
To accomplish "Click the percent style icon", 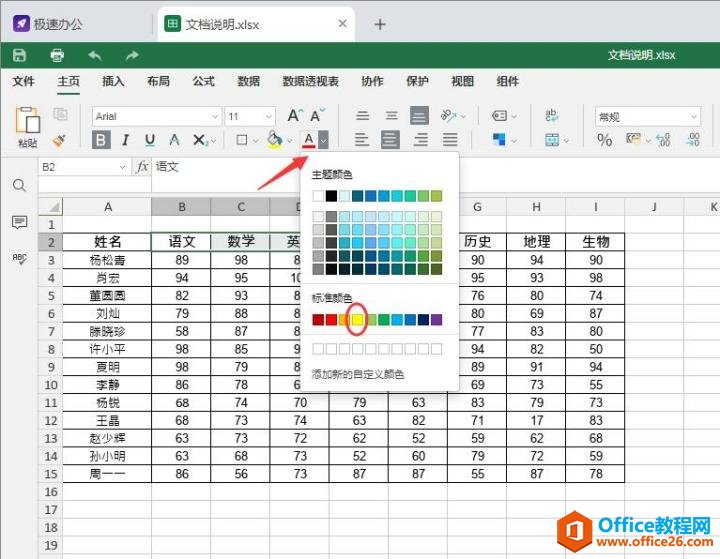I will coord(604,140).
